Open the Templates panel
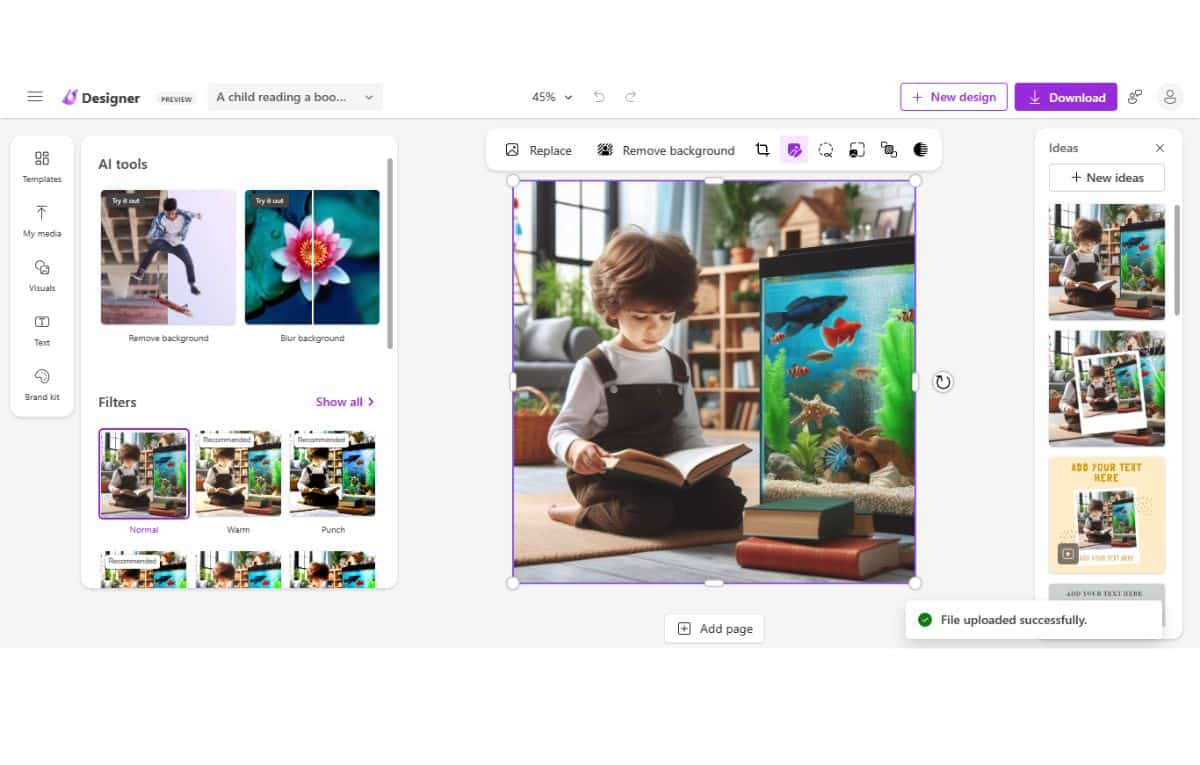Viewport: 1200px width, 765px height. [42, 166]
